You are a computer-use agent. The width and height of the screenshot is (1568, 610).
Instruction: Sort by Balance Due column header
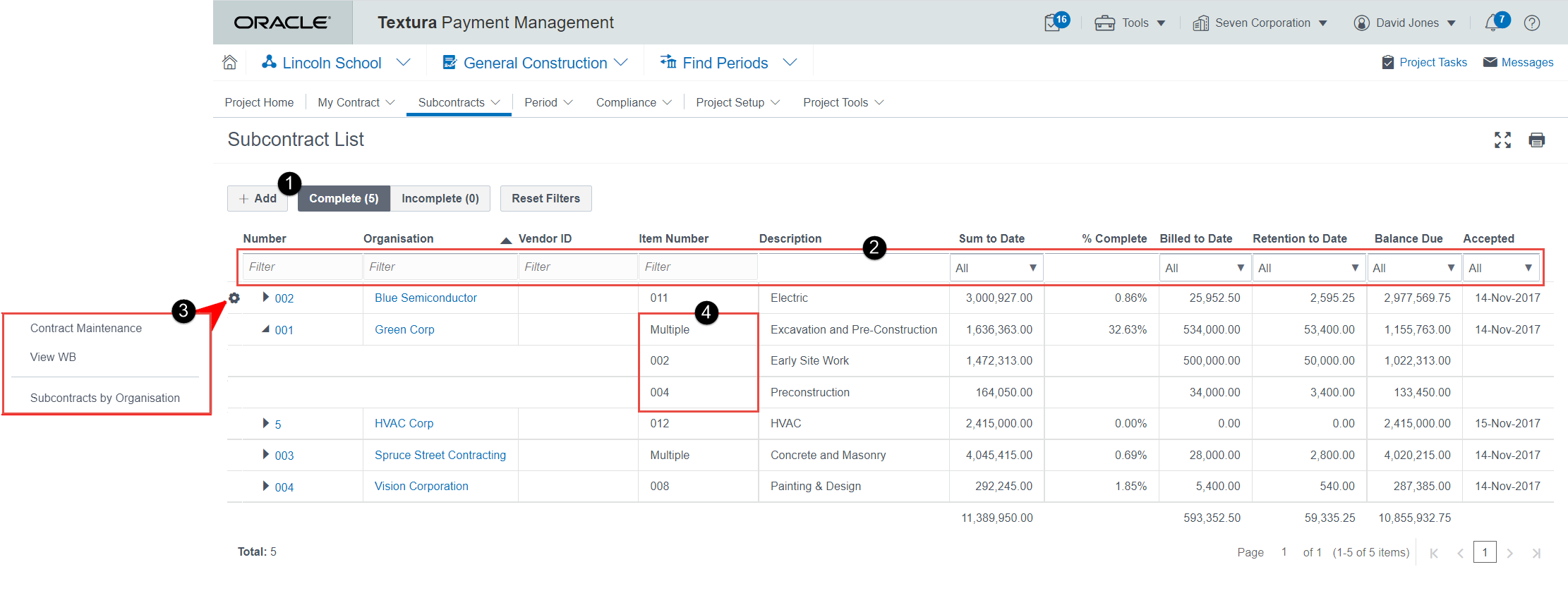pyautogui.click(x=1409, y=238)
